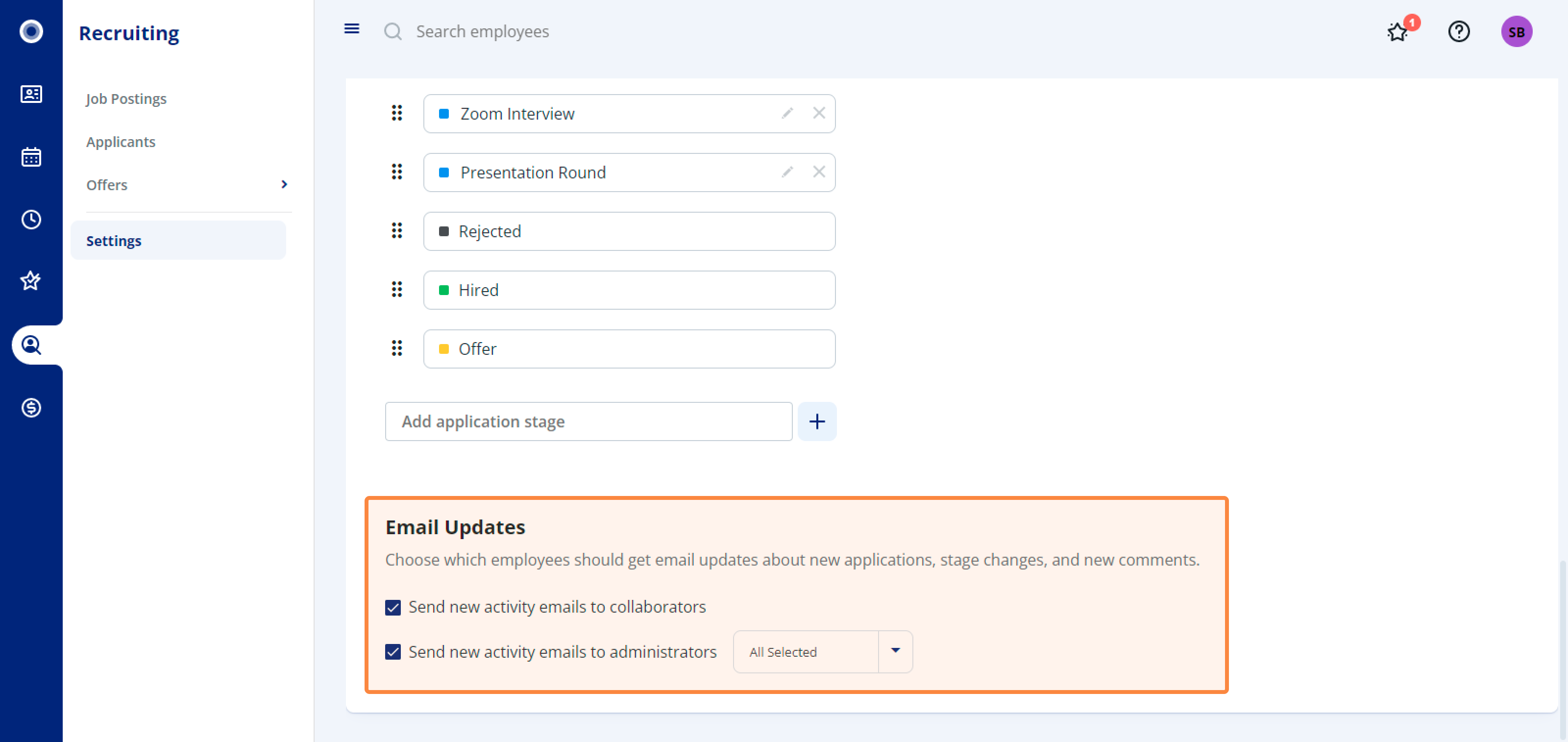Remove the Presentation Round stage
Viewport: 1568px width, 742px height.
pyautogui.click(x=819, y=172)
